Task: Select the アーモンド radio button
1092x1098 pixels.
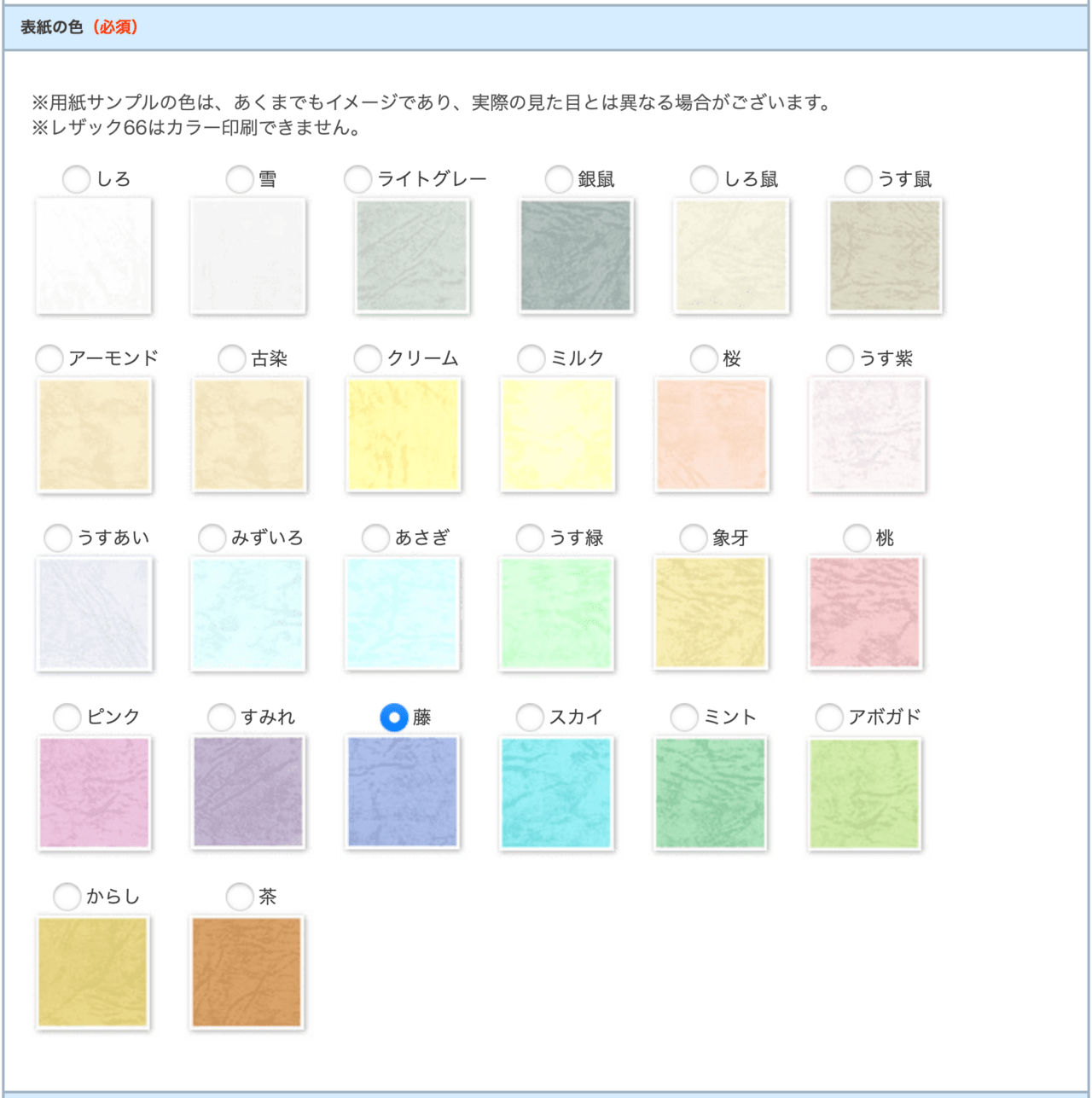Action: [49, 358]
